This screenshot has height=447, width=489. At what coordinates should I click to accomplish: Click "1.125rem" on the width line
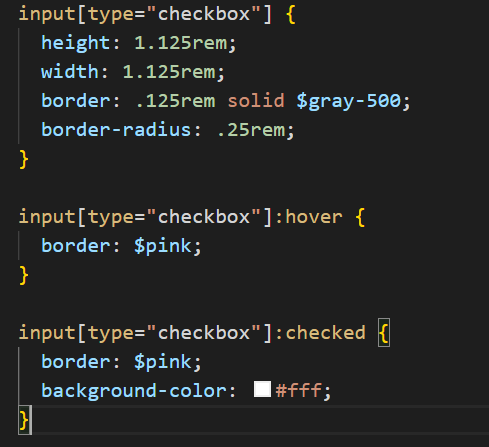169,72
